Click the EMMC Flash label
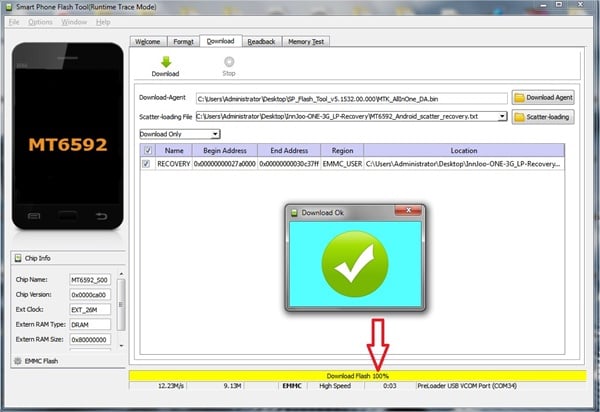The width and height of the screenshot is (600, 412). 41,361
